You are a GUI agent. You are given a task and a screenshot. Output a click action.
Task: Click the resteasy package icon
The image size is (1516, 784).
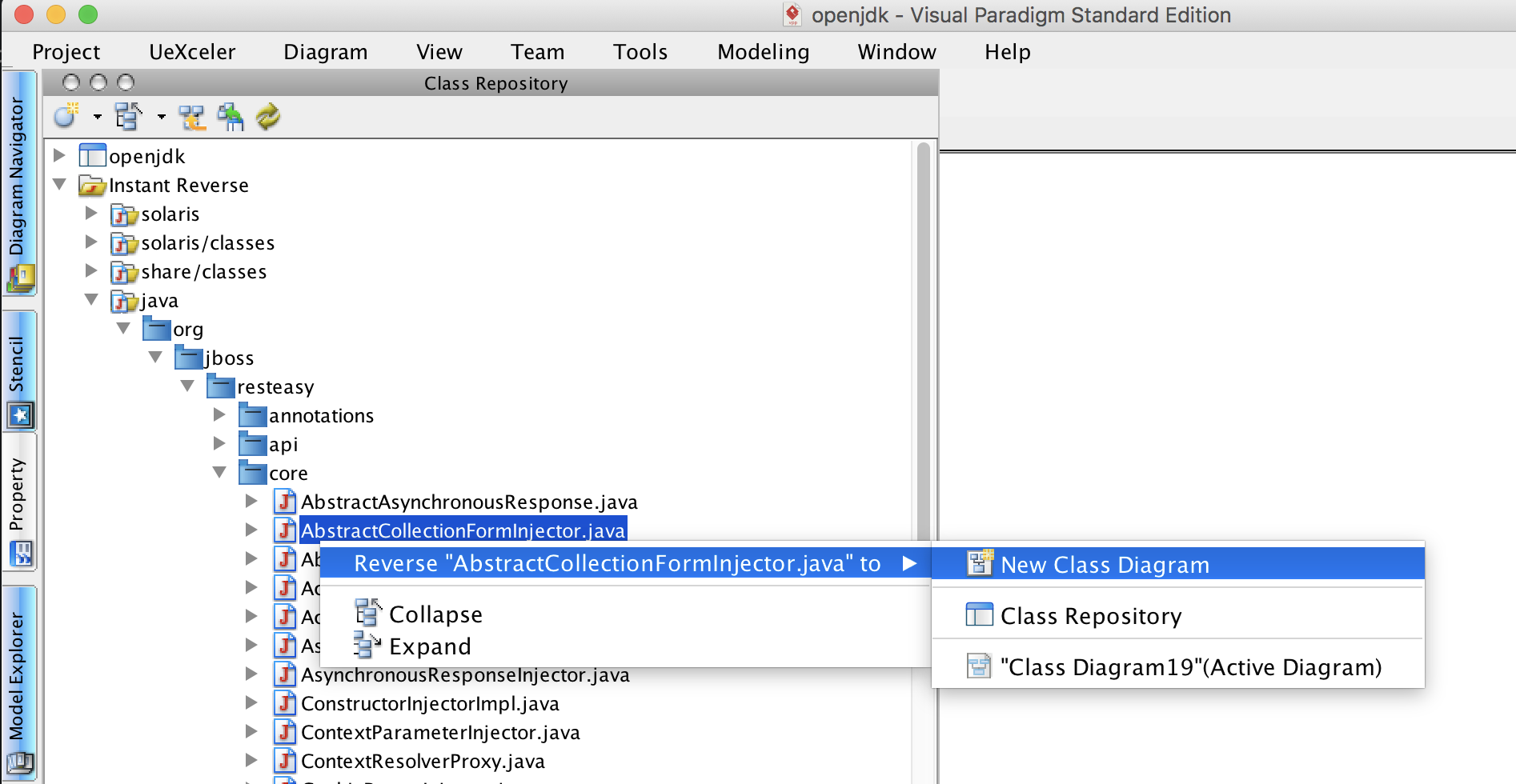(221, 386)
